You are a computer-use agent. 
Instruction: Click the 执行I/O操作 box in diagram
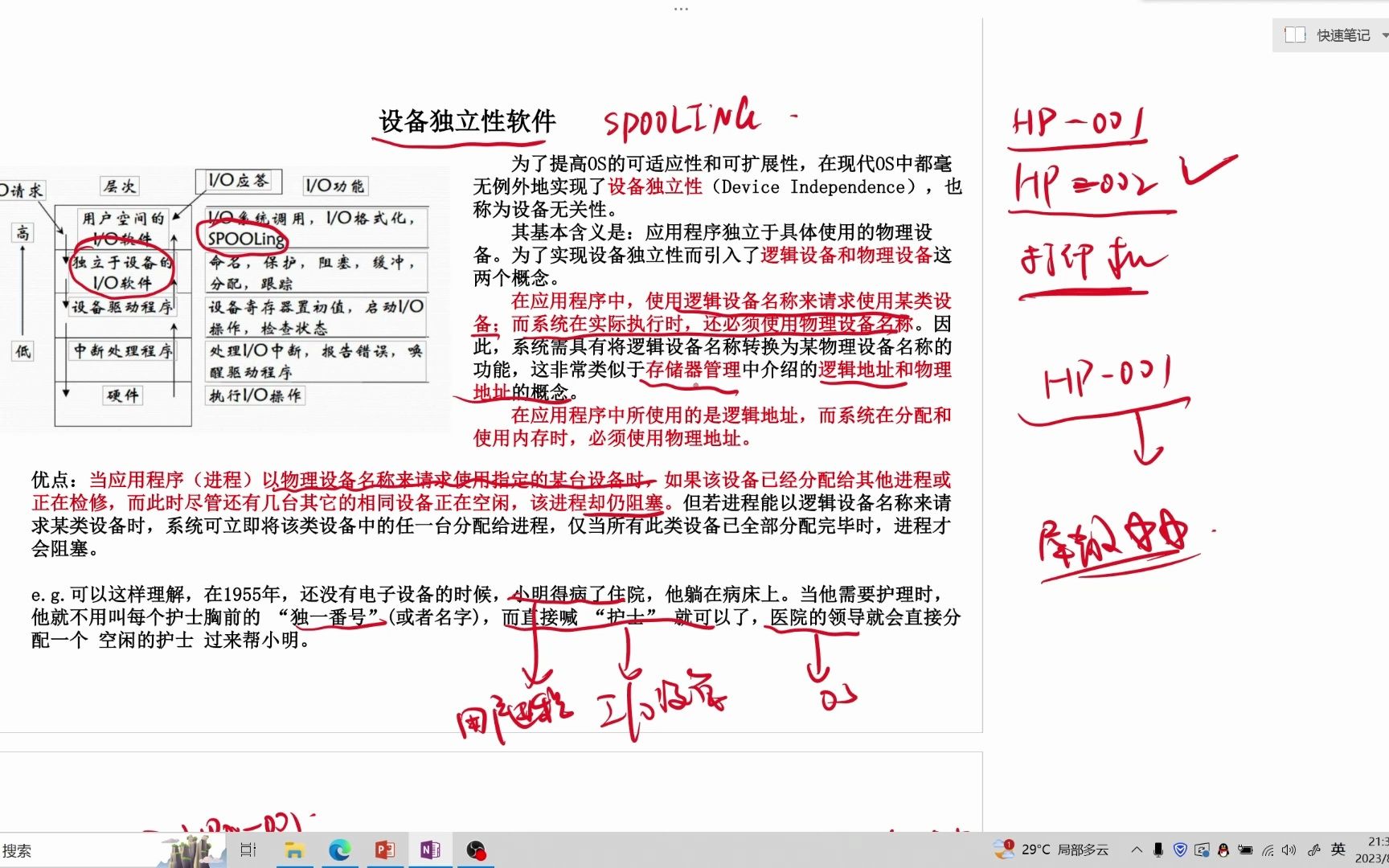[x=256, y=395]
